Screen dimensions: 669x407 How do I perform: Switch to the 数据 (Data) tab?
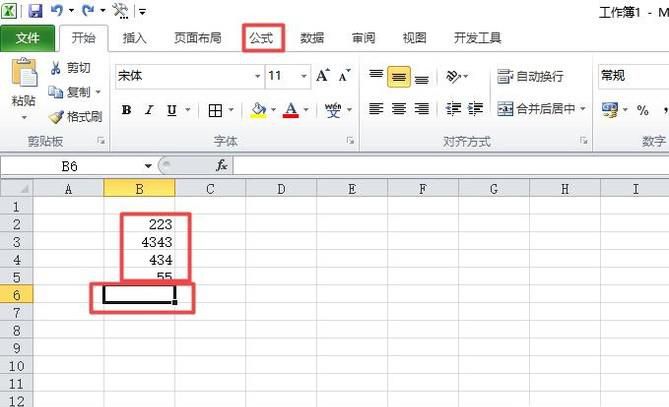click(312, 38)
